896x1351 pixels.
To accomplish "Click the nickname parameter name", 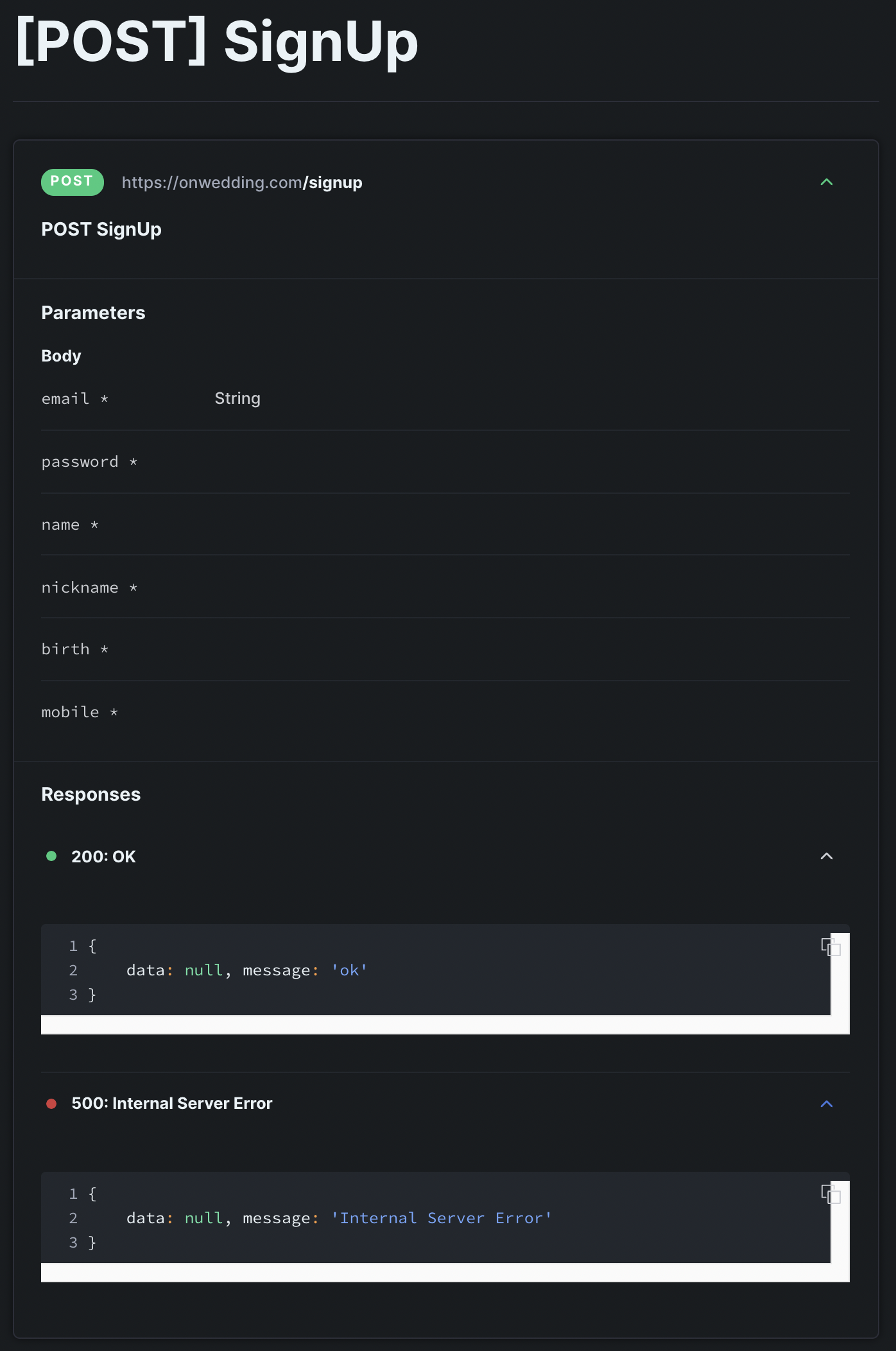I will pyautogui.click(x=80, y=588).
